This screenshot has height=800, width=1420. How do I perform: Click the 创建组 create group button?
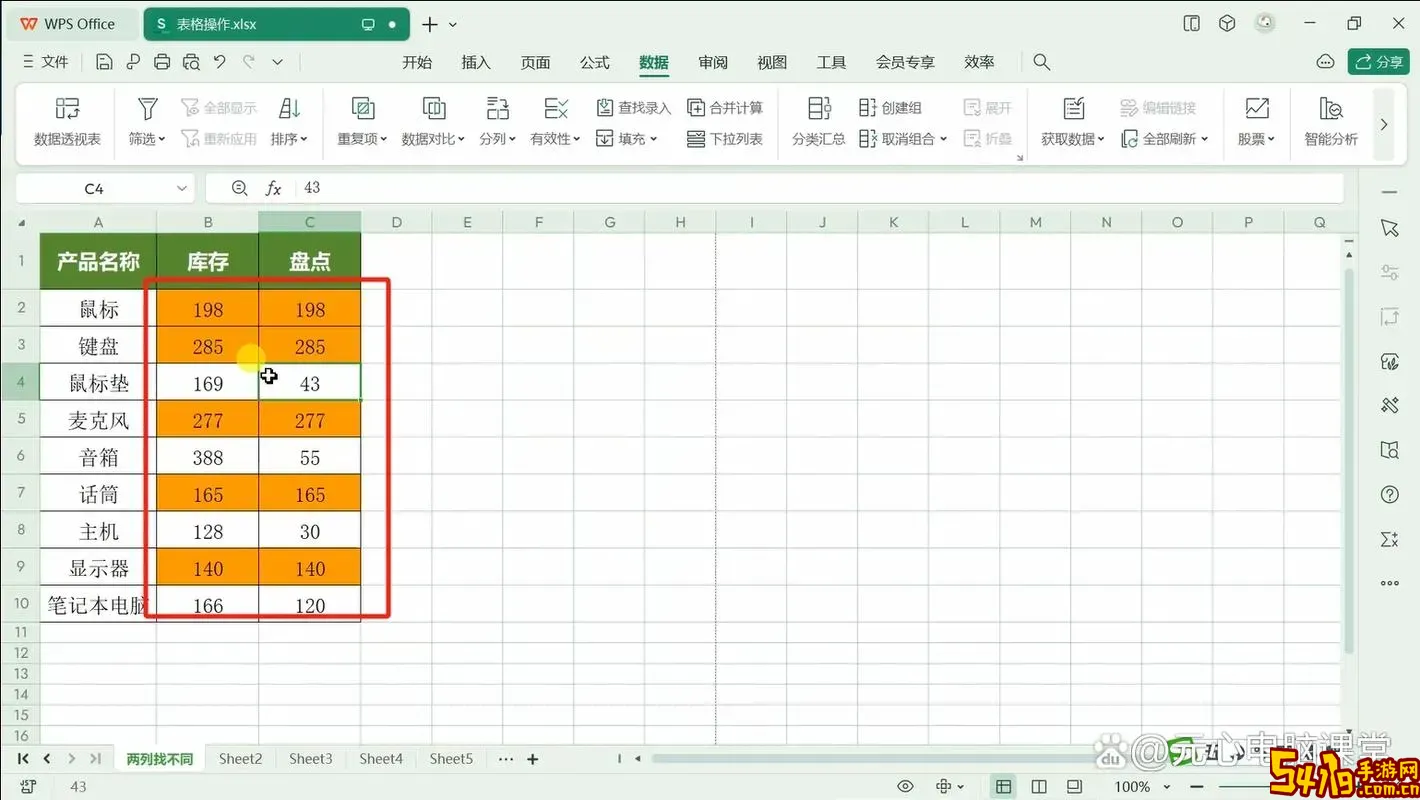pos(890,107)
